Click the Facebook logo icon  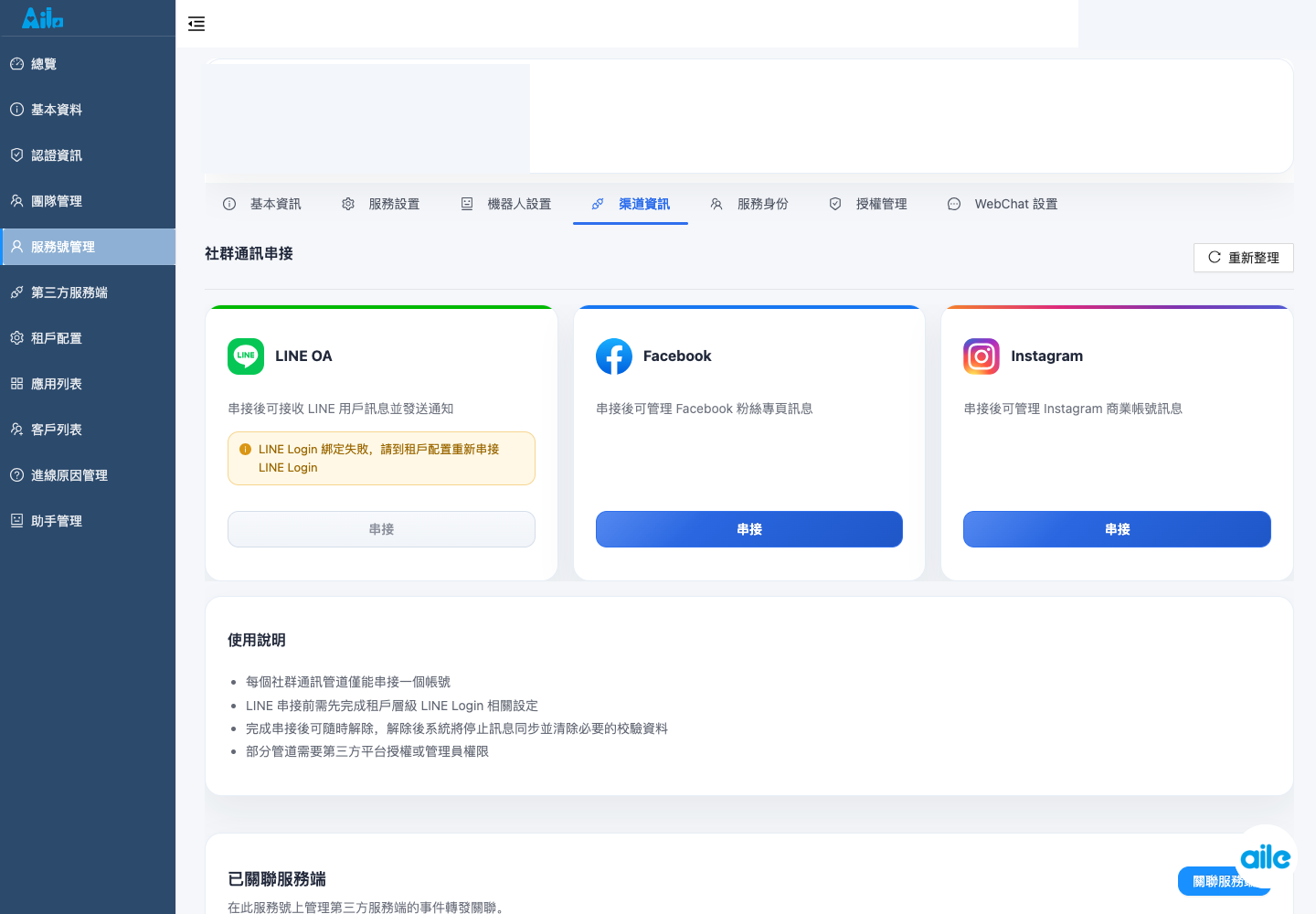click(x=614, y=356)
